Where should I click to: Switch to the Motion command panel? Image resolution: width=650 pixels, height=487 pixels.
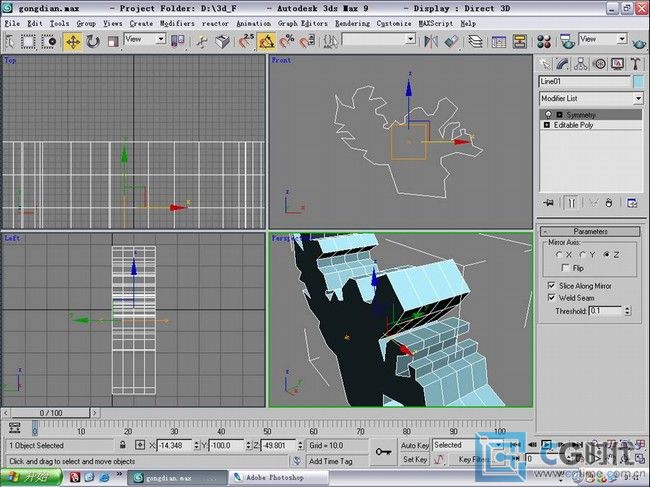599,64
